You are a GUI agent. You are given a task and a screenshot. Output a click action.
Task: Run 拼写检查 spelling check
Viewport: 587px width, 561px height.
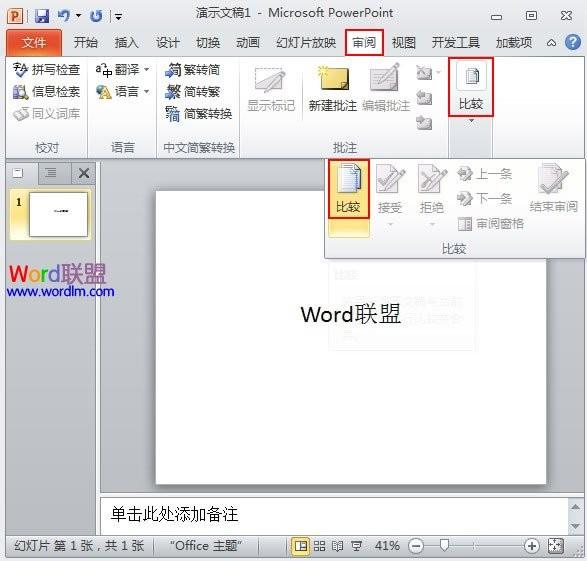(46, 70)
